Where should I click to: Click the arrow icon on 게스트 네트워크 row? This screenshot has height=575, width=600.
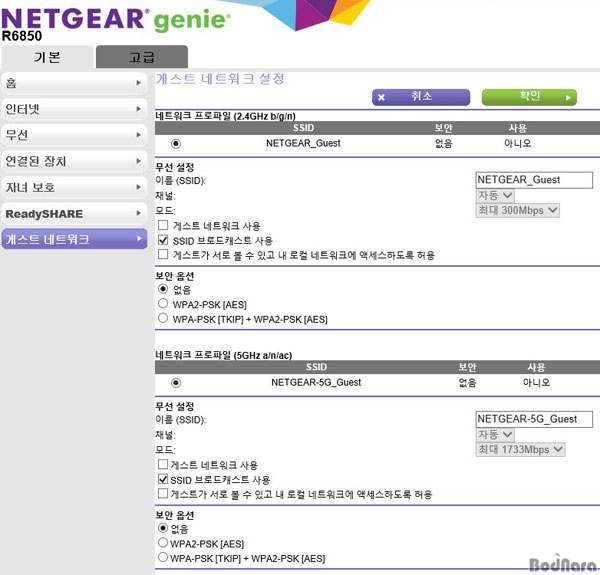pyautogui.click(x=139, y=238)
